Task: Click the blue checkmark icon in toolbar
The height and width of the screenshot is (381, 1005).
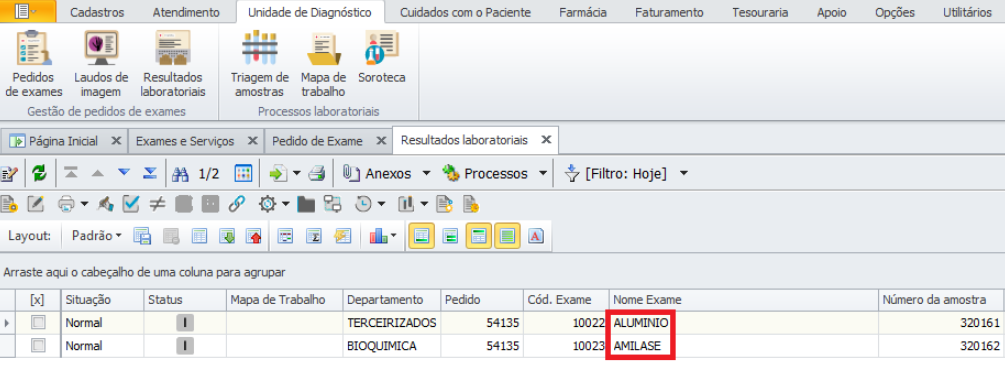Action: pyautogui.click(x=131, y=204)
